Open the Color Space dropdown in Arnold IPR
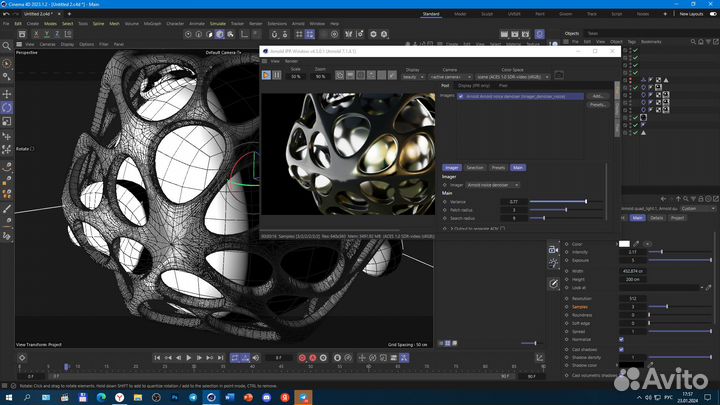This screenshot has width=720, height=405. 513,77
